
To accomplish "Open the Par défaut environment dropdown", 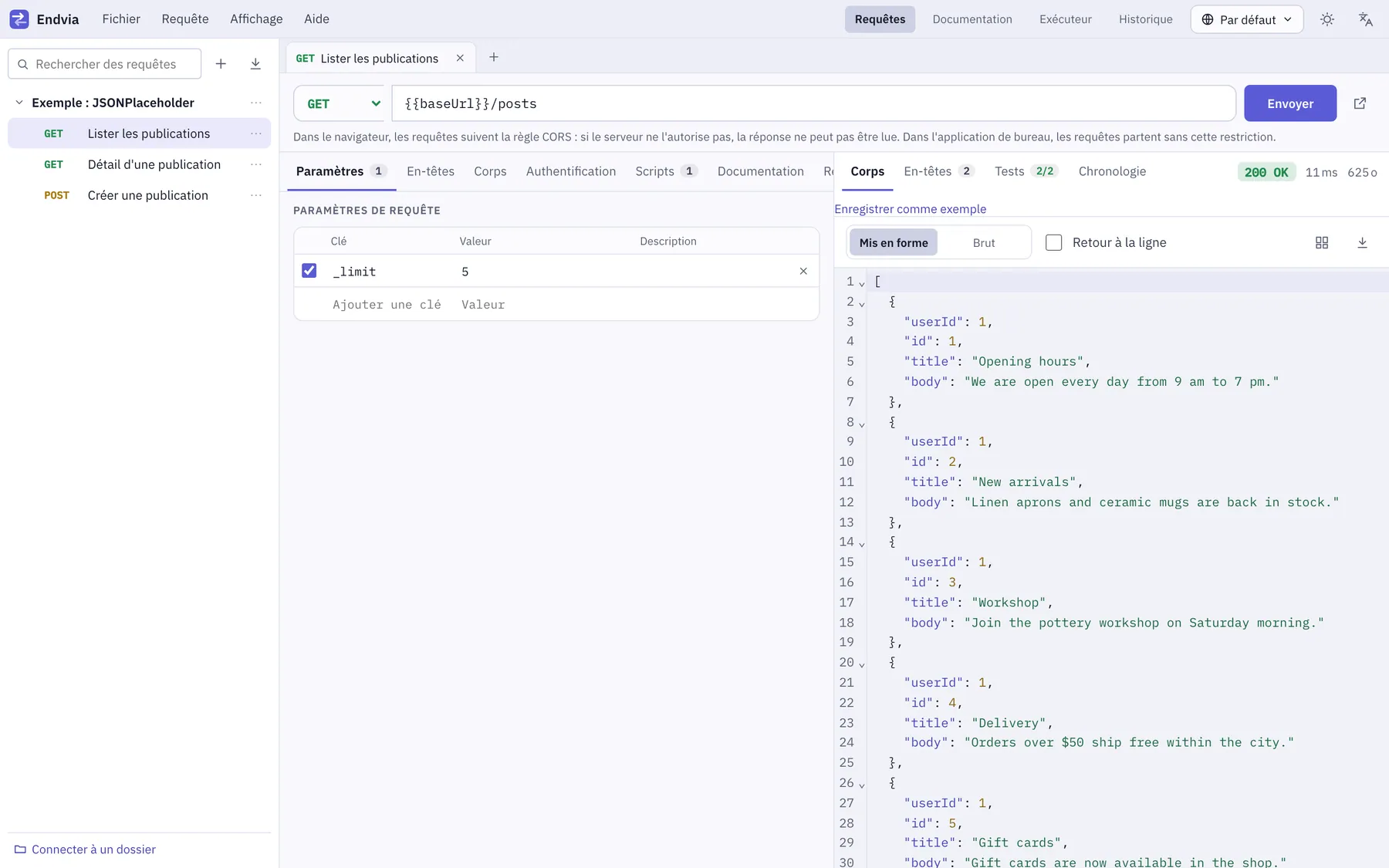I will coord(1246,19).
